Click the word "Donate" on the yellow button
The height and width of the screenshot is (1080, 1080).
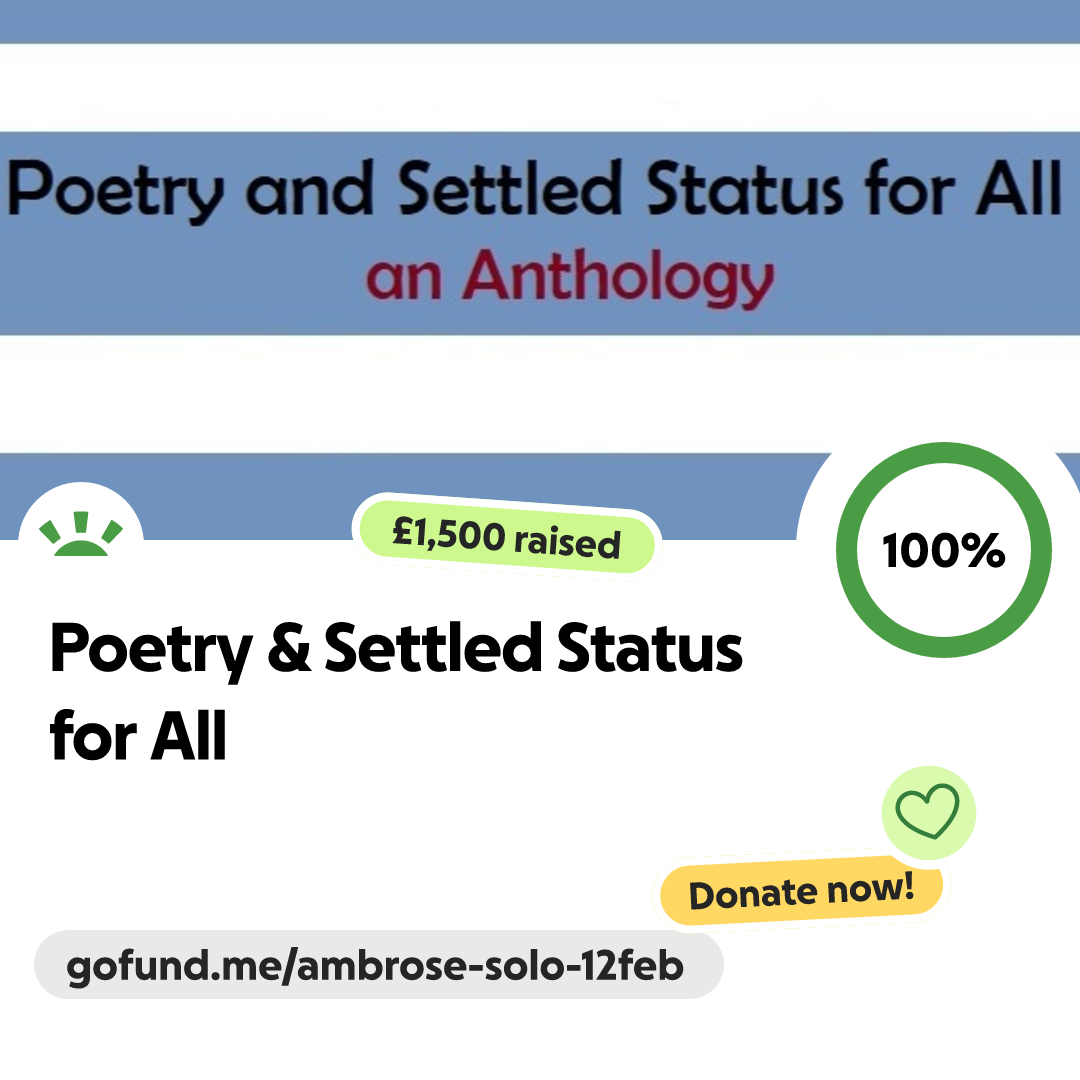point(741,894)
